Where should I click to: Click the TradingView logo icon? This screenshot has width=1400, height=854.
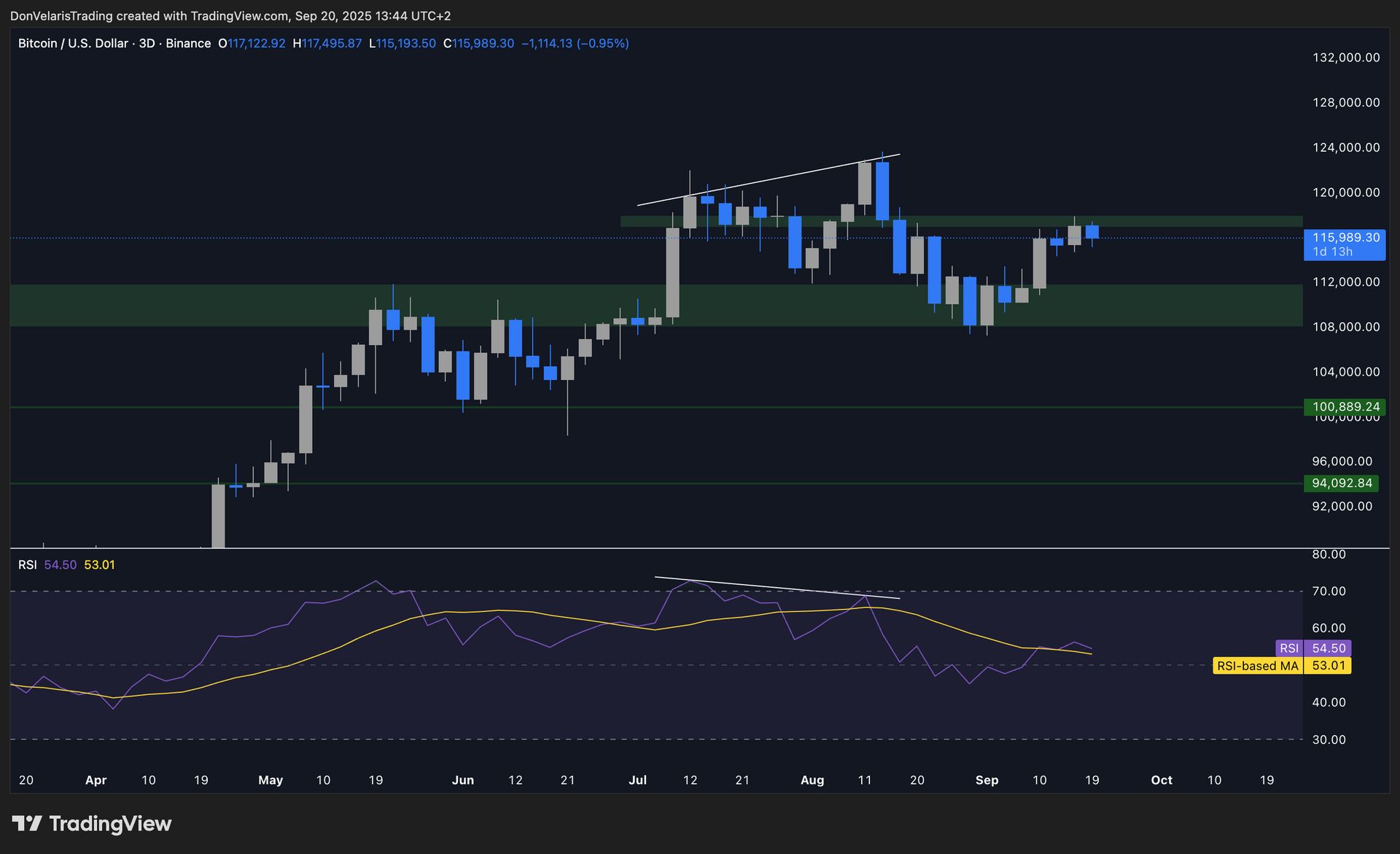coord(27,823)
